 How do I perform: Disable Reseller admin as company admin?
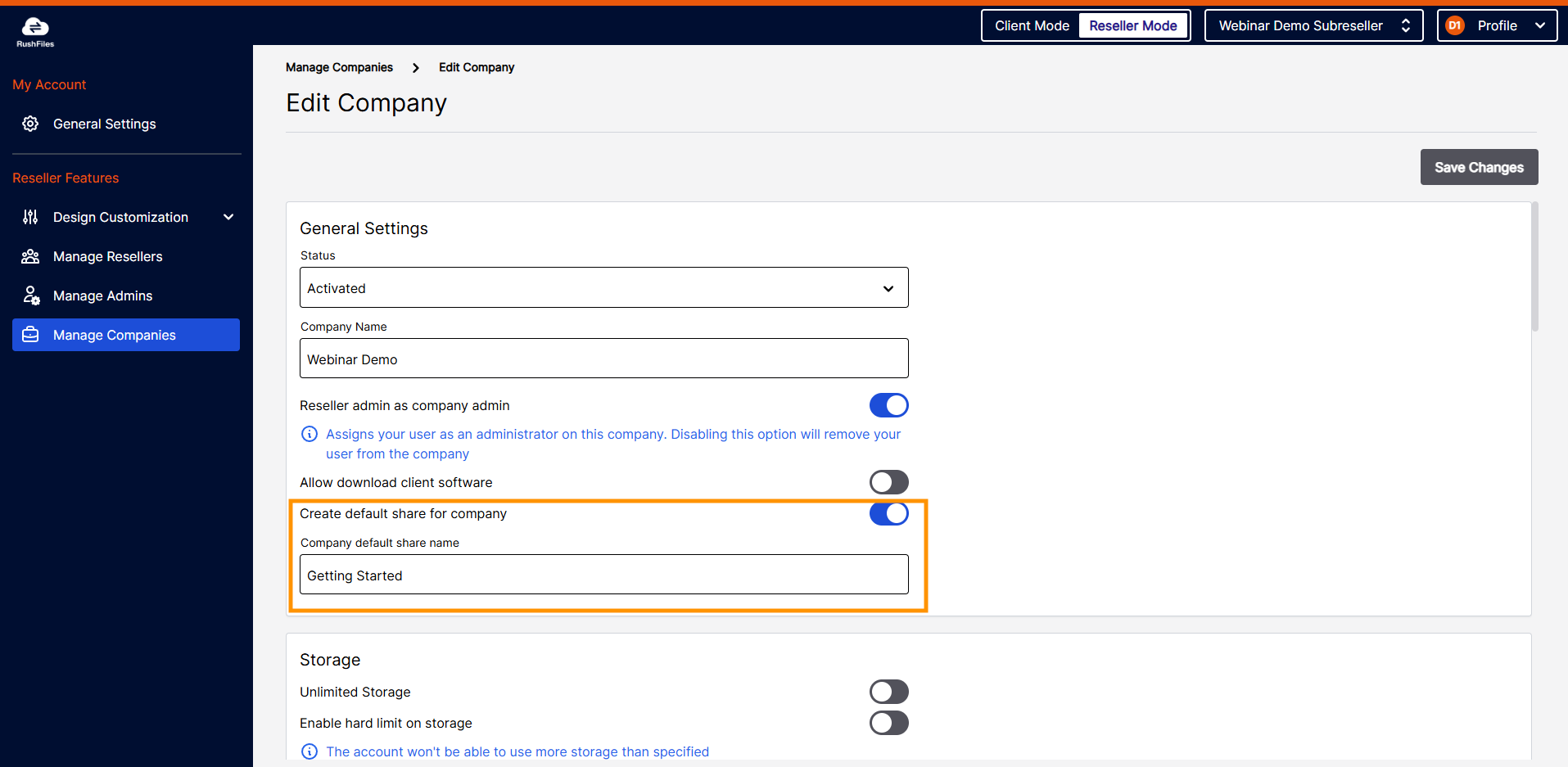(889, 405)
